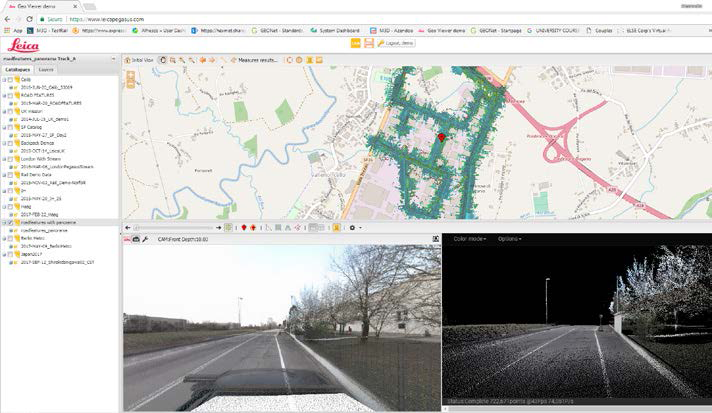Open the Options dropdown in point cloud

click(x=509, y=239)
